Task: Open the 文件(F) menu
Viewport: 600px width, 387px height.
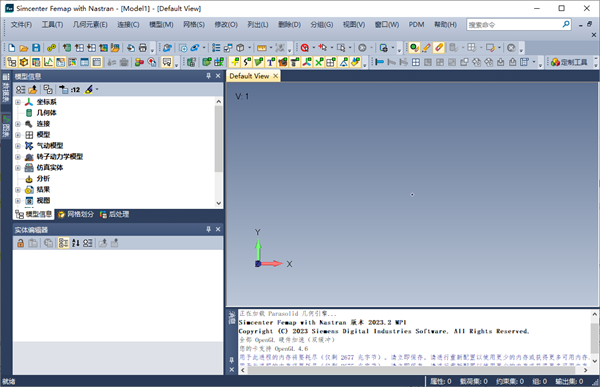Action: 21,24
